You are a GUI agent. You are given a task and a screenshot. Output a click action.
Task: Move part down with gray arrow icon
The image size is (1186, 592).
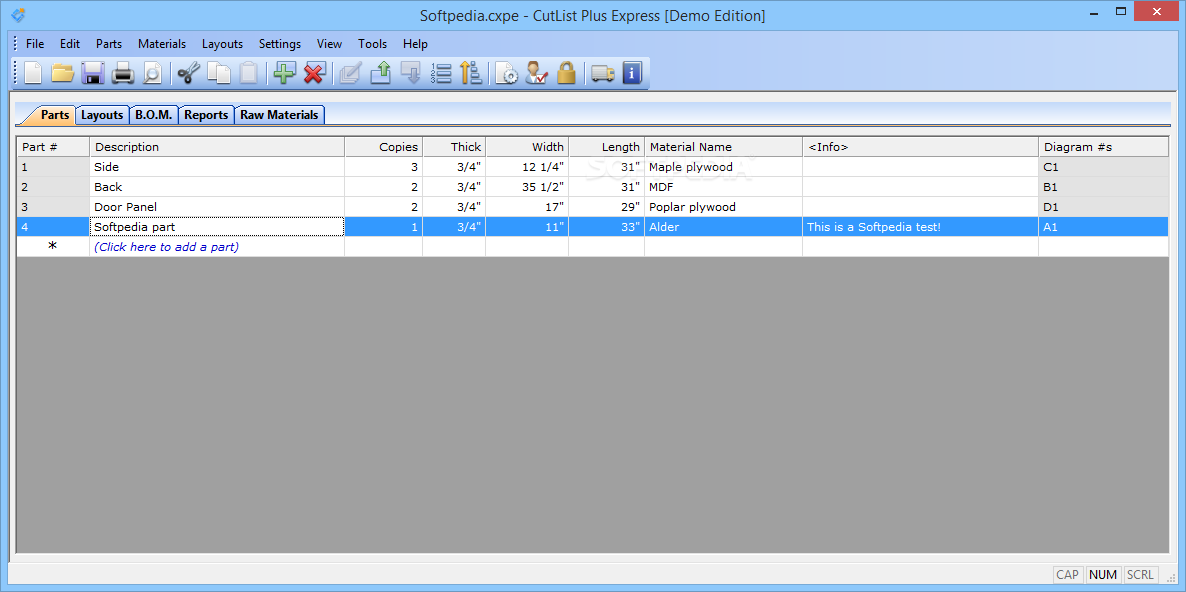(x=410, y=73)
